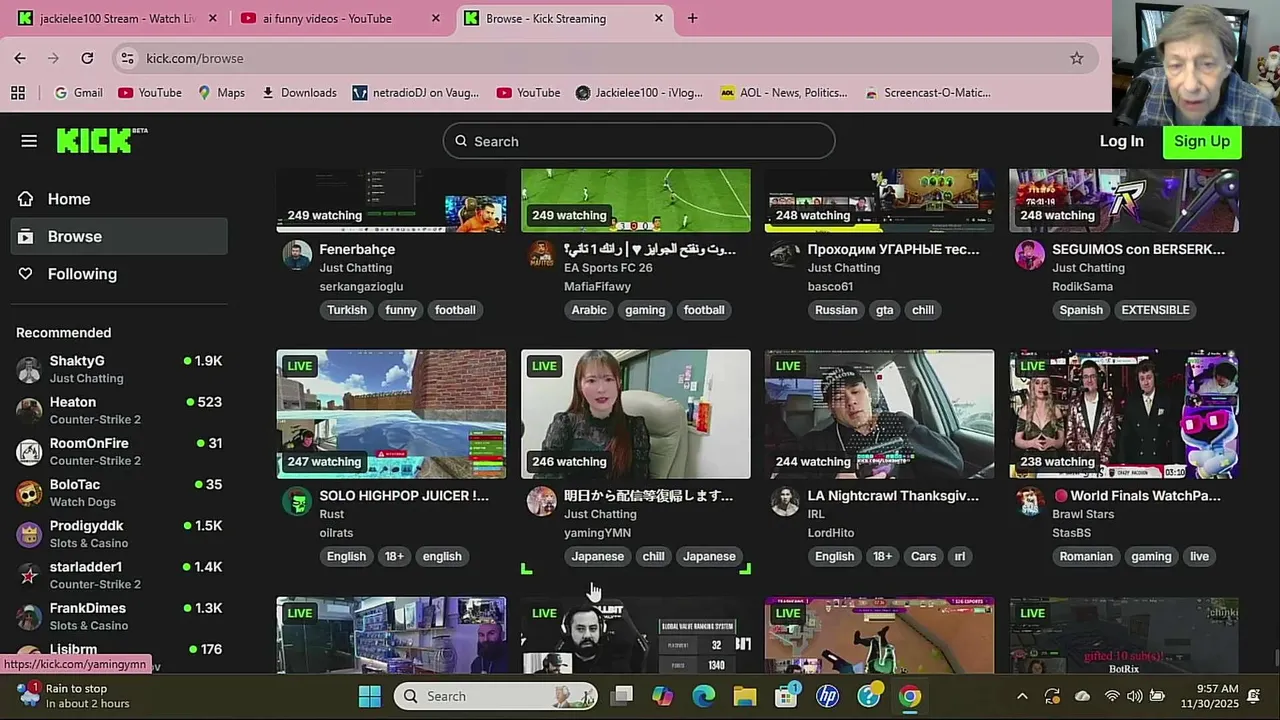Viewport: 1280px width, 720px height.
Task: Open Screencast-O-Matic bookmark
Action: (x=927, y=92)
